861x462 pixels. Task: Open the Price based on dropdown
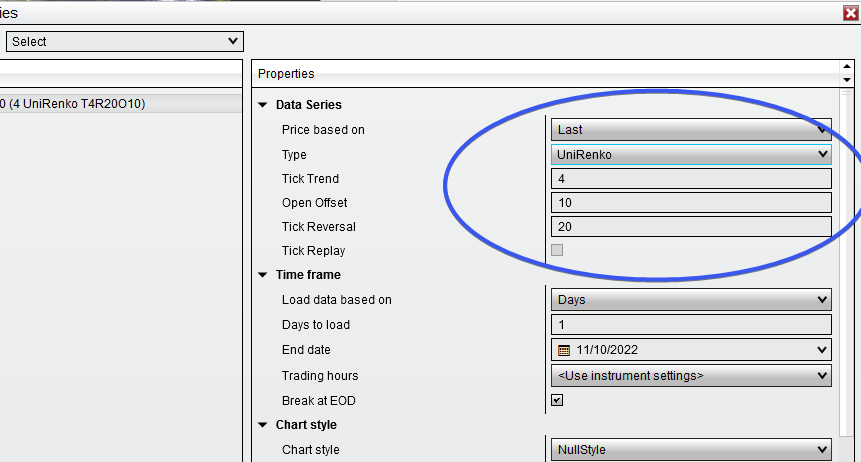click(691, 130)
